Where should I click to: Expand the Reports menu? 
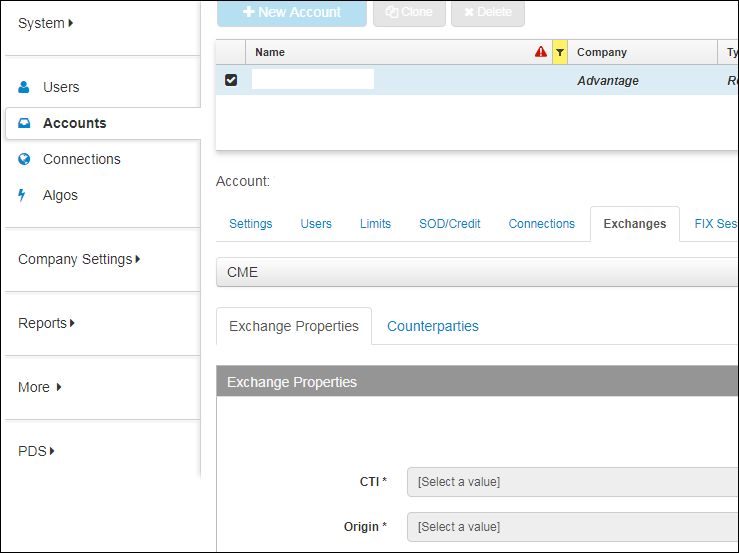[x=46, y=323]
